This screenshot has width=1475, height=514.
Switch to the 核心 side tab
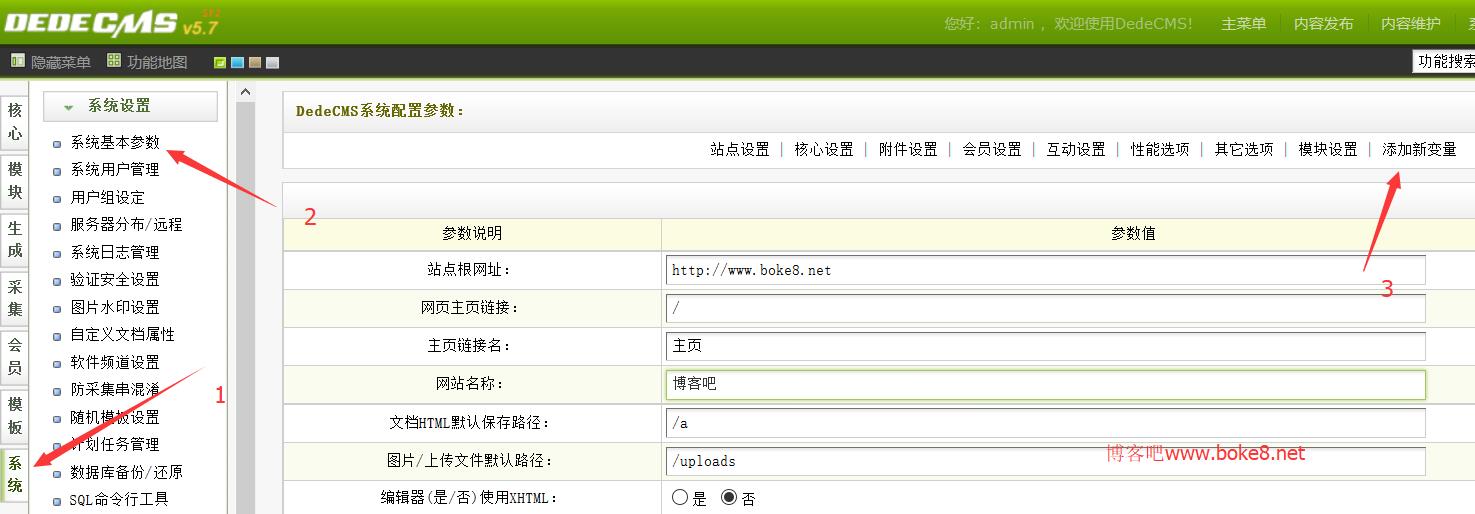point(15,122)
